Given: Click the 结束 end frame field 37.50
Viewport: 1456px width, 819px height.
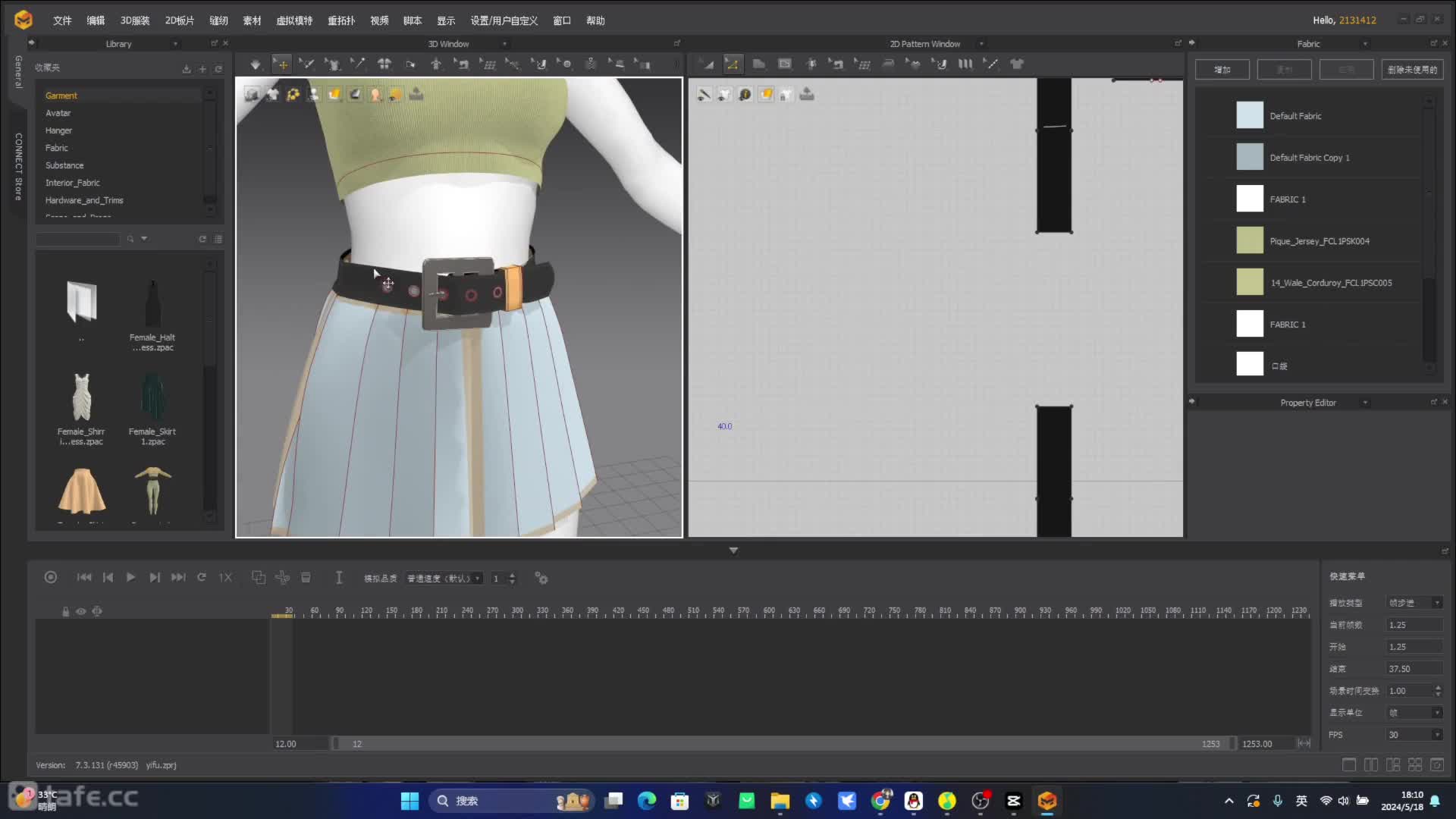Looking at the screenshot, I should coord(1414,669).
